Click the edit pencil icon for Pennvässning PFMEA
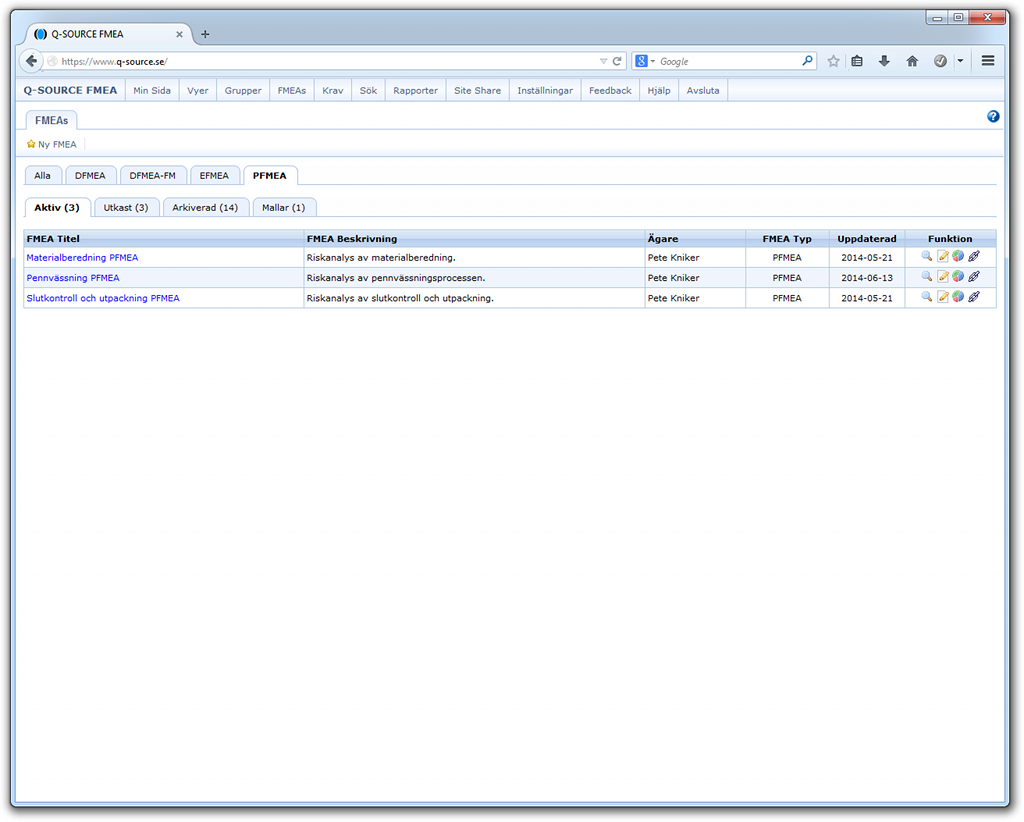 pos(942,277)
